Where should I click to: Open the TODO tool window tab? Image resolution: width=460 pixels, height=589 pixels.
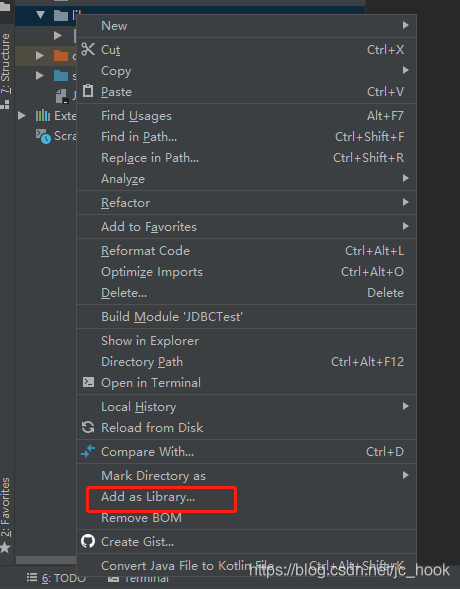point(56,578)
